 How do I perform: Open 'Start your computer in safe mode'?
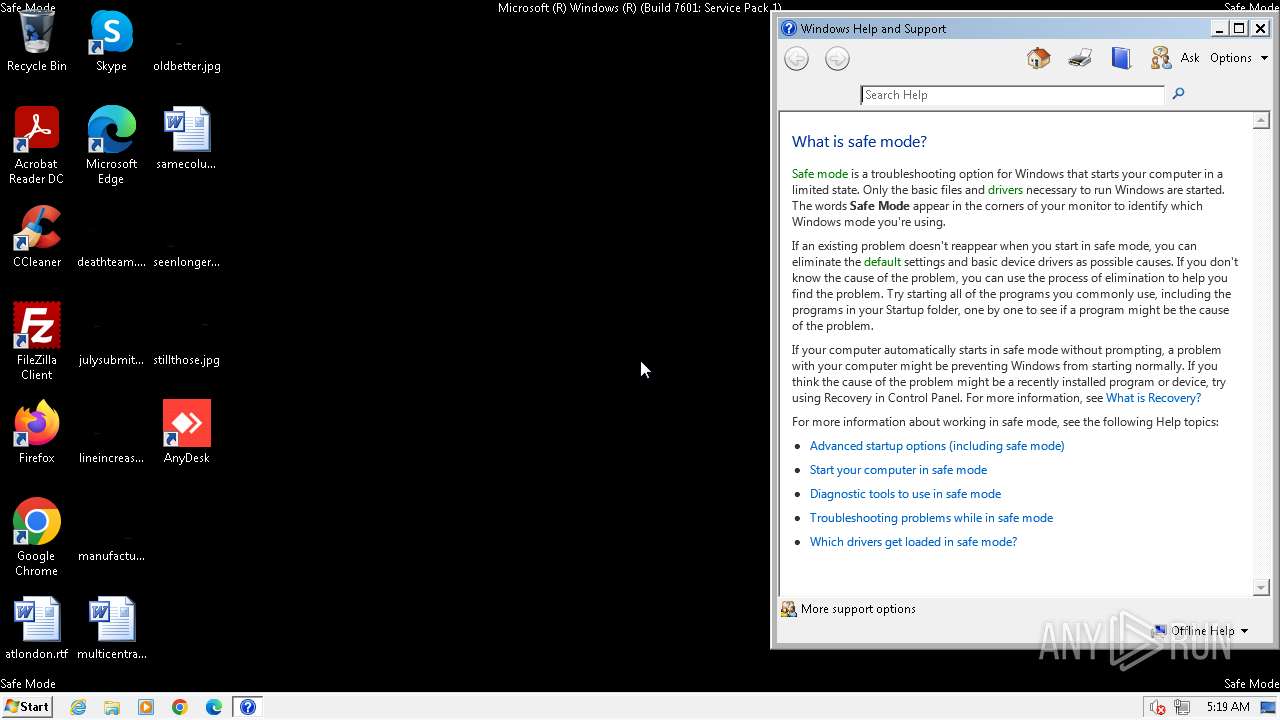tap(898, 470)
